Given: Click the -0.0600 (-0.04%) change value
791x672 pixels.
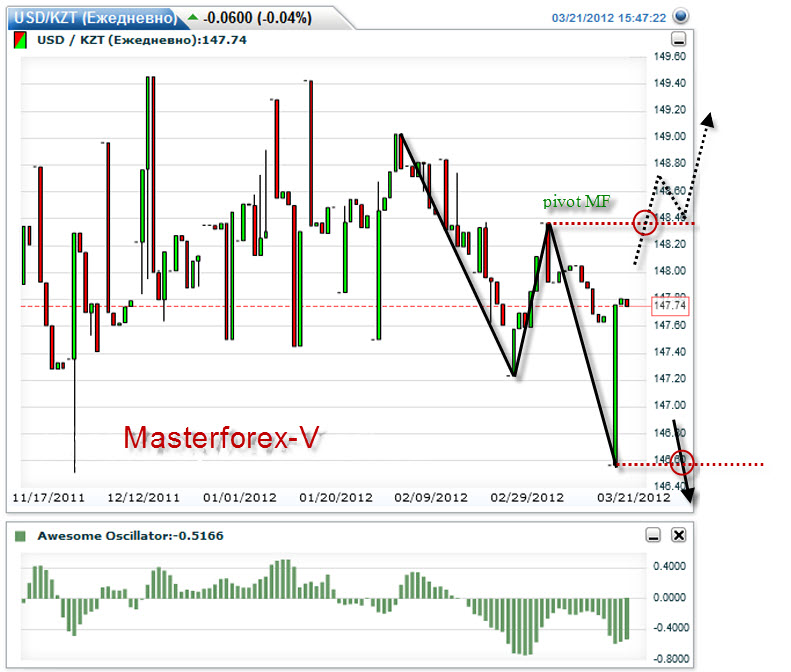Looking at the screenshot, I should [x=257, y=18].
